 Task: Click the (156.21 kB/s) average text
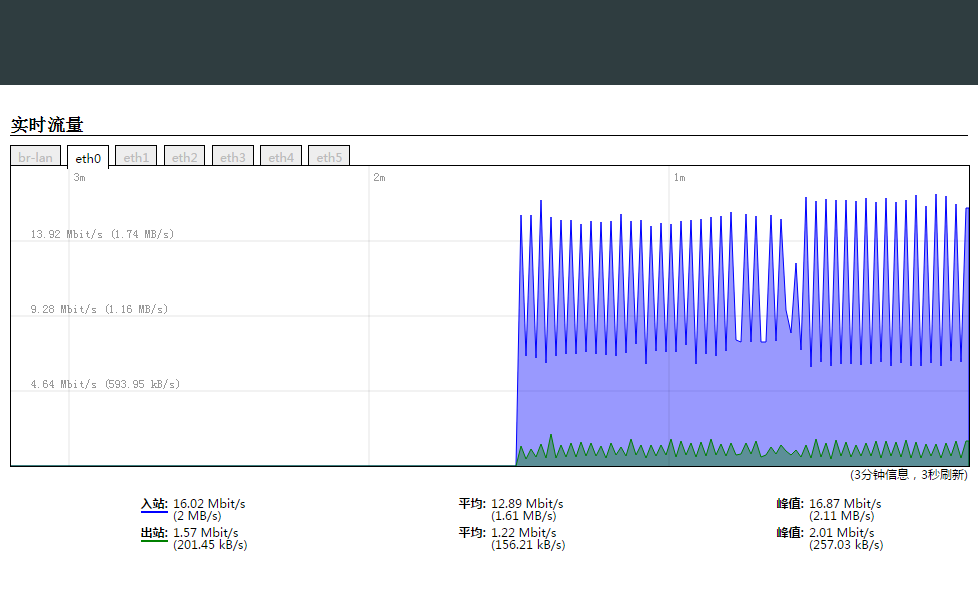coord(528,545)
